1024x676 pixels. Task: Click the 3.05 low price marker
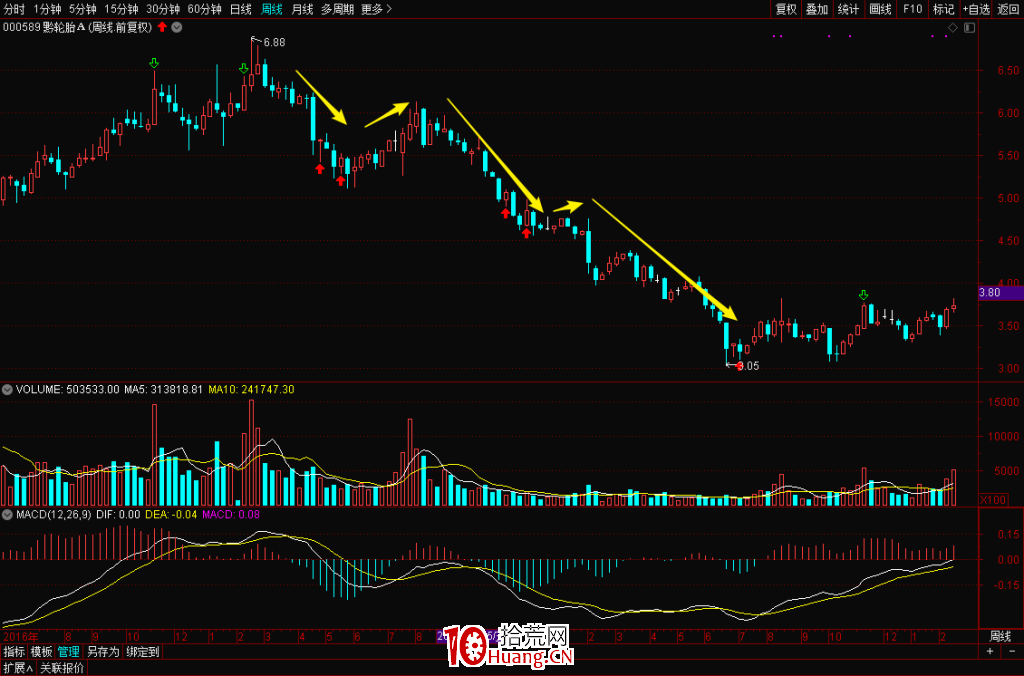749,366
